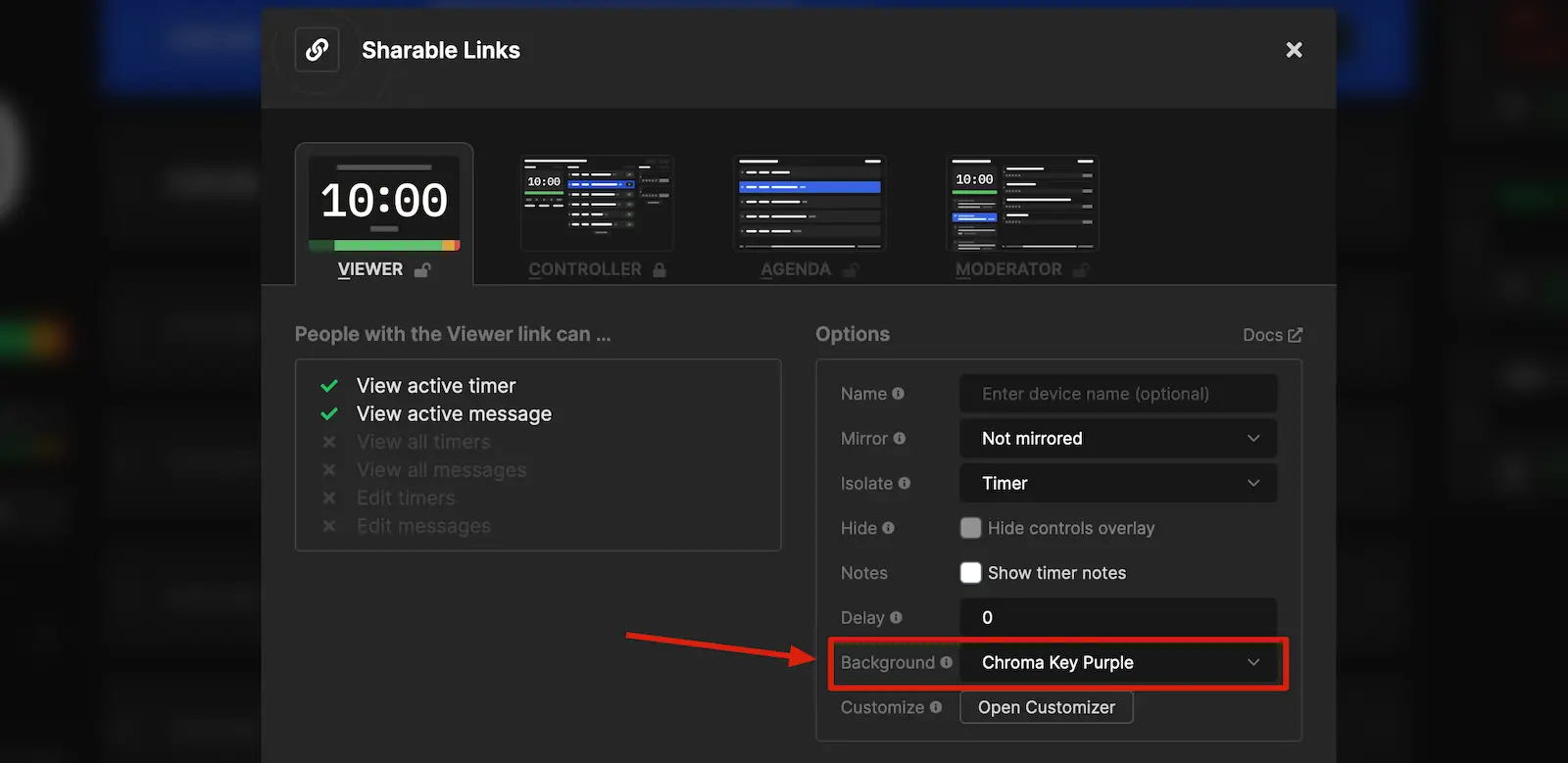
Task: Click the Isolate info icon
Action: click(905, 483)
